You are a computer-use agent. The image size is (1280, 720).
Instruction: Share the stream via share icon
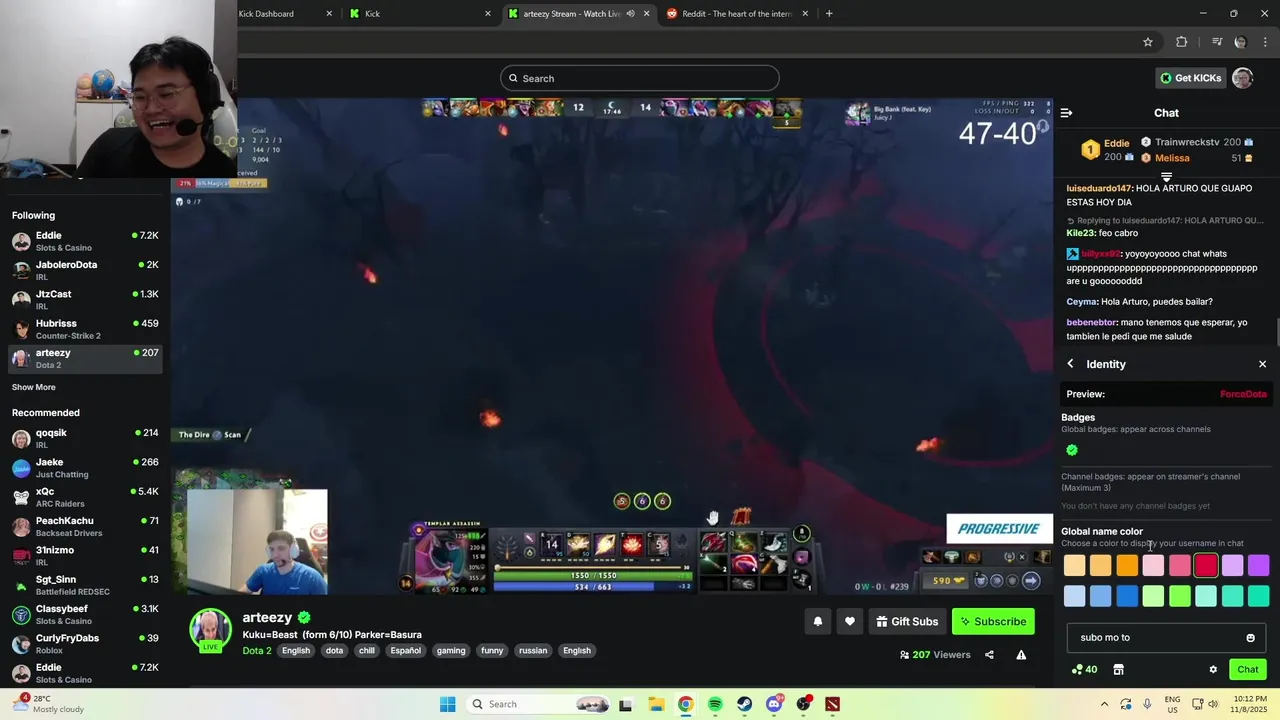[x=989, y=655]
